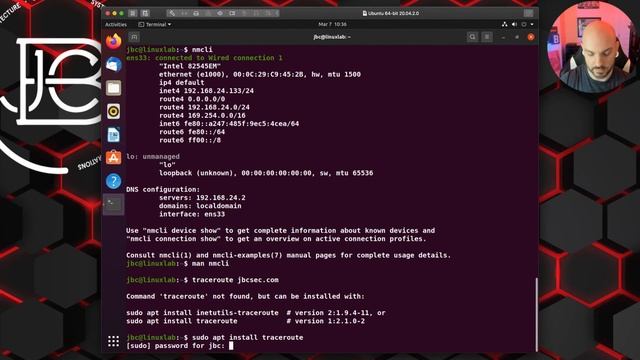Close the terminal with orange X button
The height and width of the screenshot is (360, 640).
coord(531,37)
